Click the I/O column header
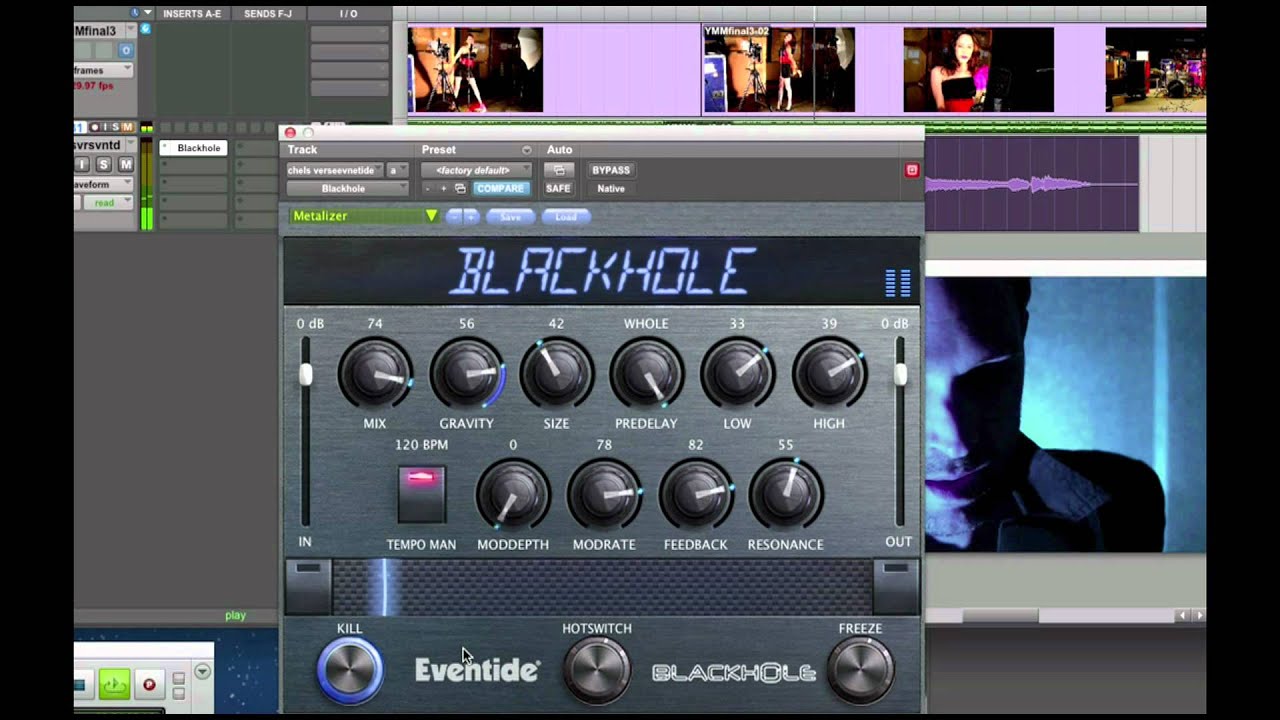Image resolution: width=1280 pixels, height=720 pixels. tap(348, 14)
